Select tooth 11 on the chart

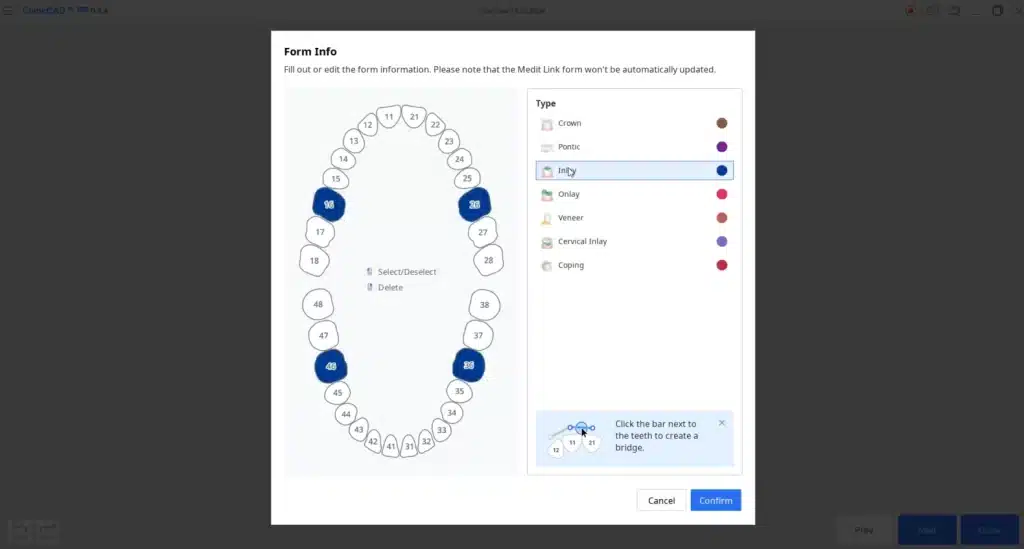[389, 117]
